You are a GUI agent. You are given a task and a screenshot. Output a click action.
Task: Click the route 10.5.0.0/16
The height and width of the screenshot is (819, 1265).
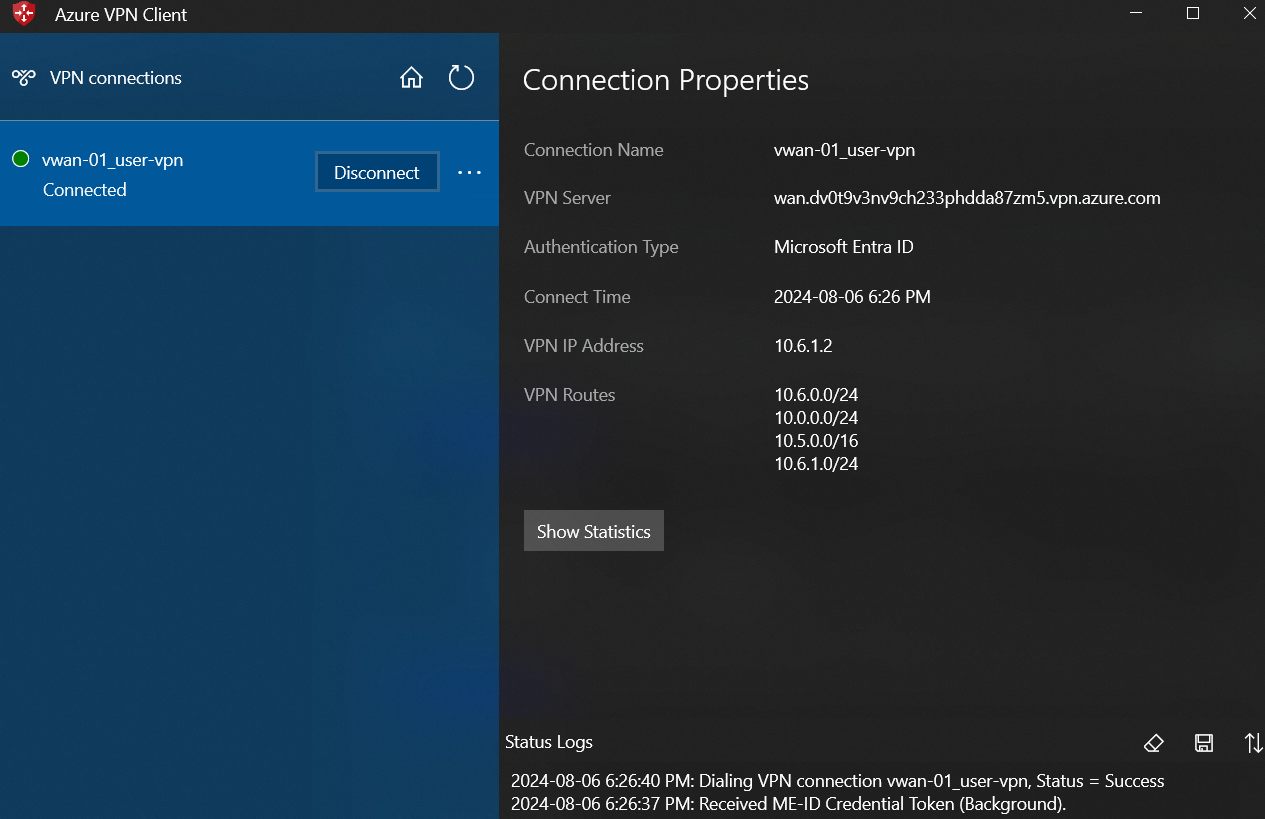click(816, 441)
